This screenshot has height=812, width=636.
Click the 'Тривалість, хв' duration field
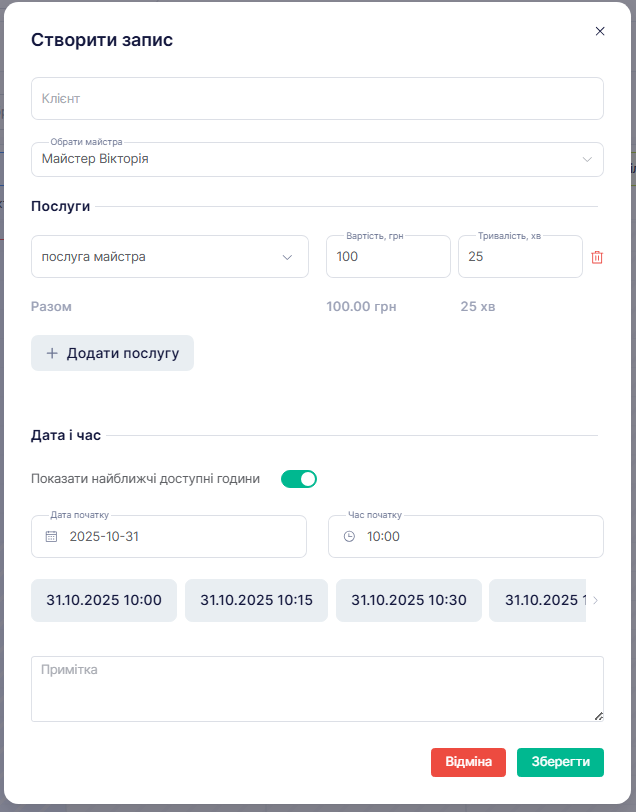click(519, 257)
